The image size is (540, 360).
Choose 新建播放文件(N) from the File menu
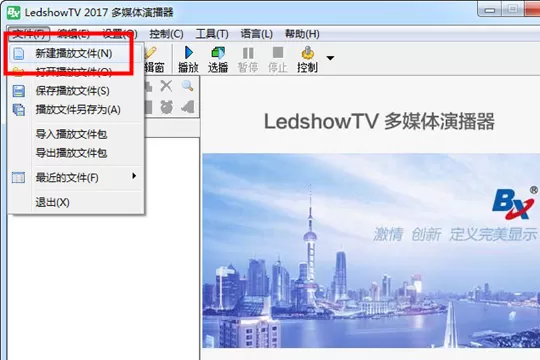pyautogui.click(x=75, y=54)
